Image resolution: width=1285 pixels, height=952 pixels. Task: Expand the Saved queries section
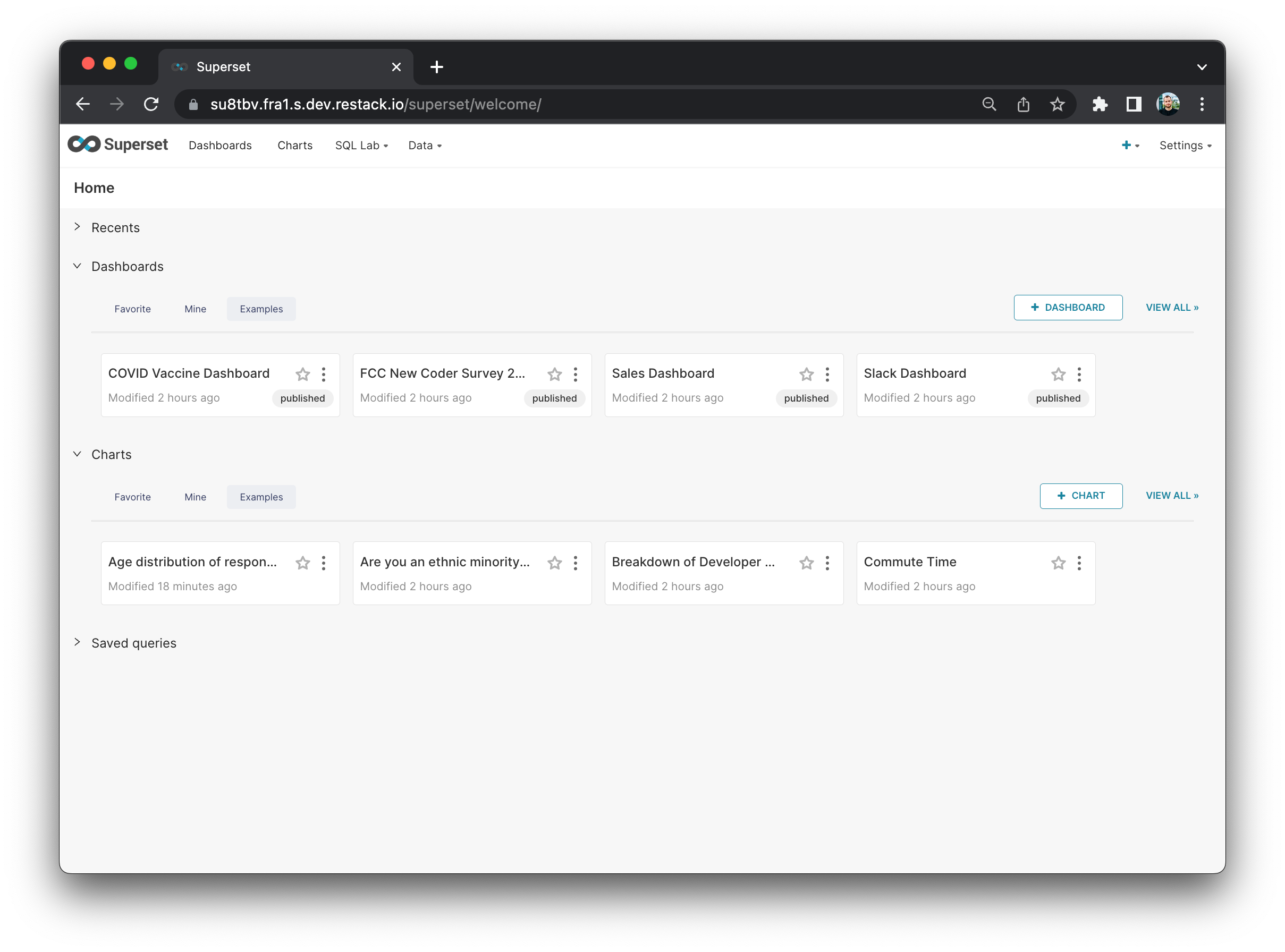(134, 643)
